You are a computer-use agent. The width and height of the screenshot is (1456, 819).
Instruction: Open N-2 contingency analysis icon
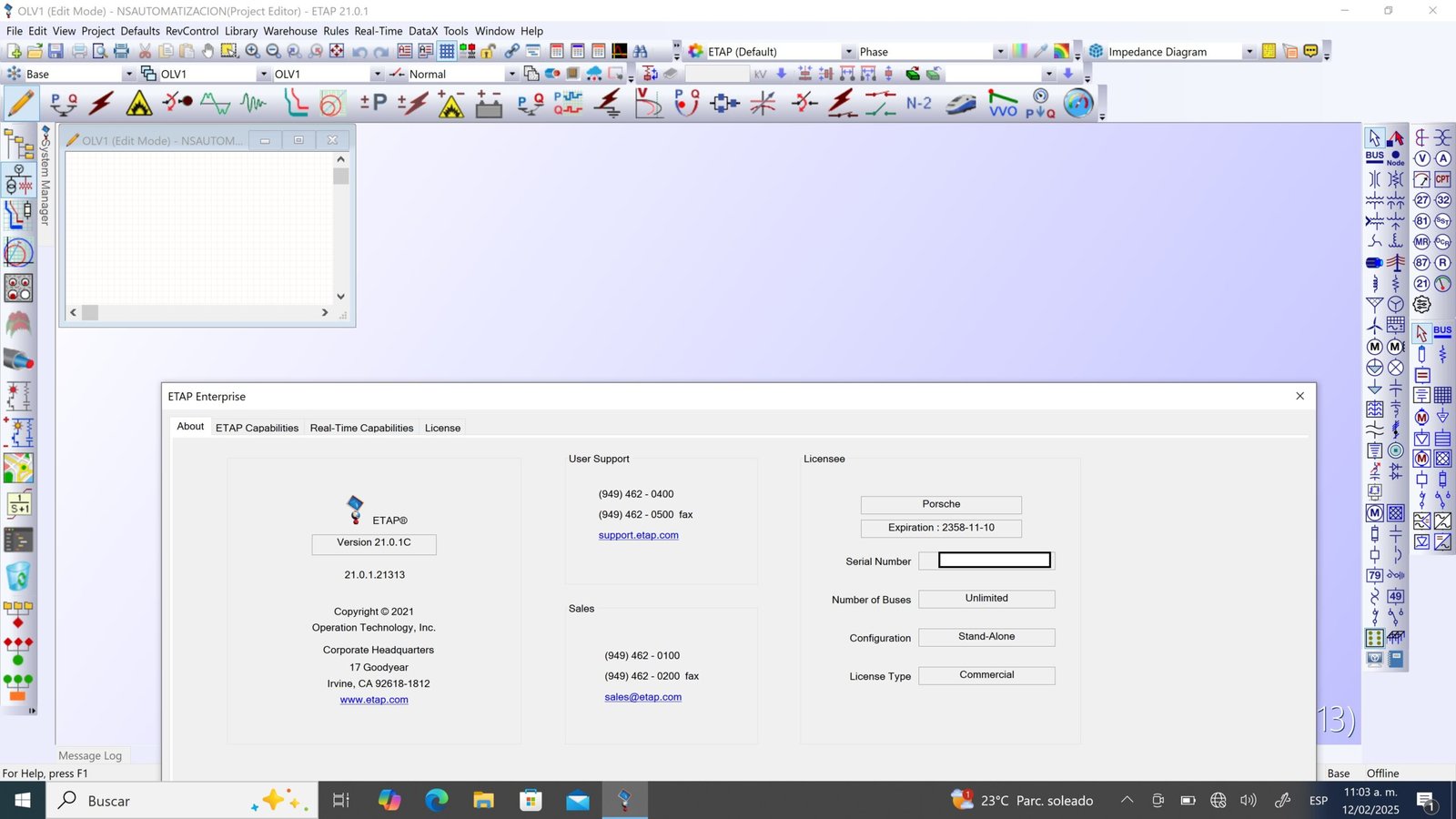[x=919, y=103]
